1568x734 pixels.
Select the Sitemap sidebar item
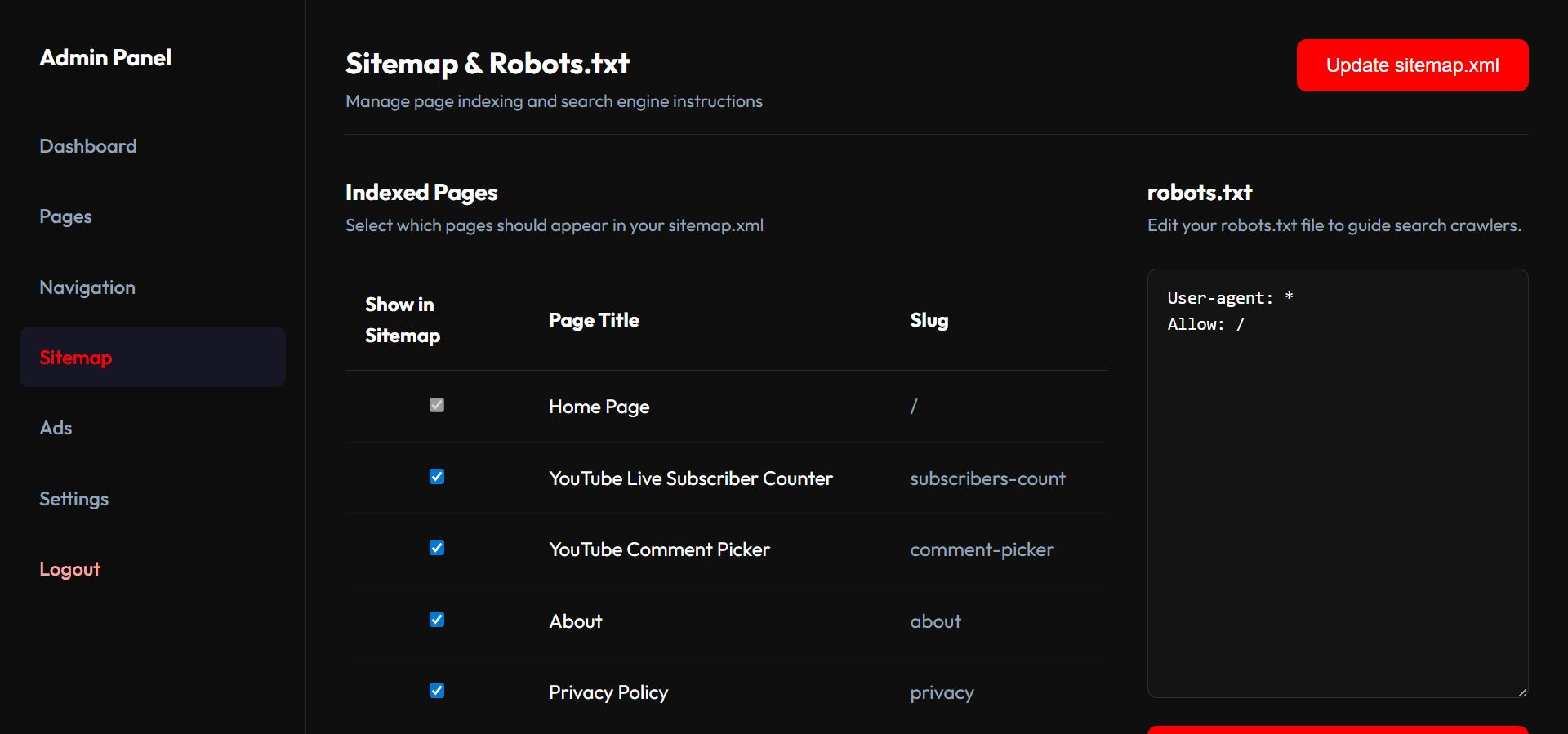pyautogui.click(x=76, y=358)
